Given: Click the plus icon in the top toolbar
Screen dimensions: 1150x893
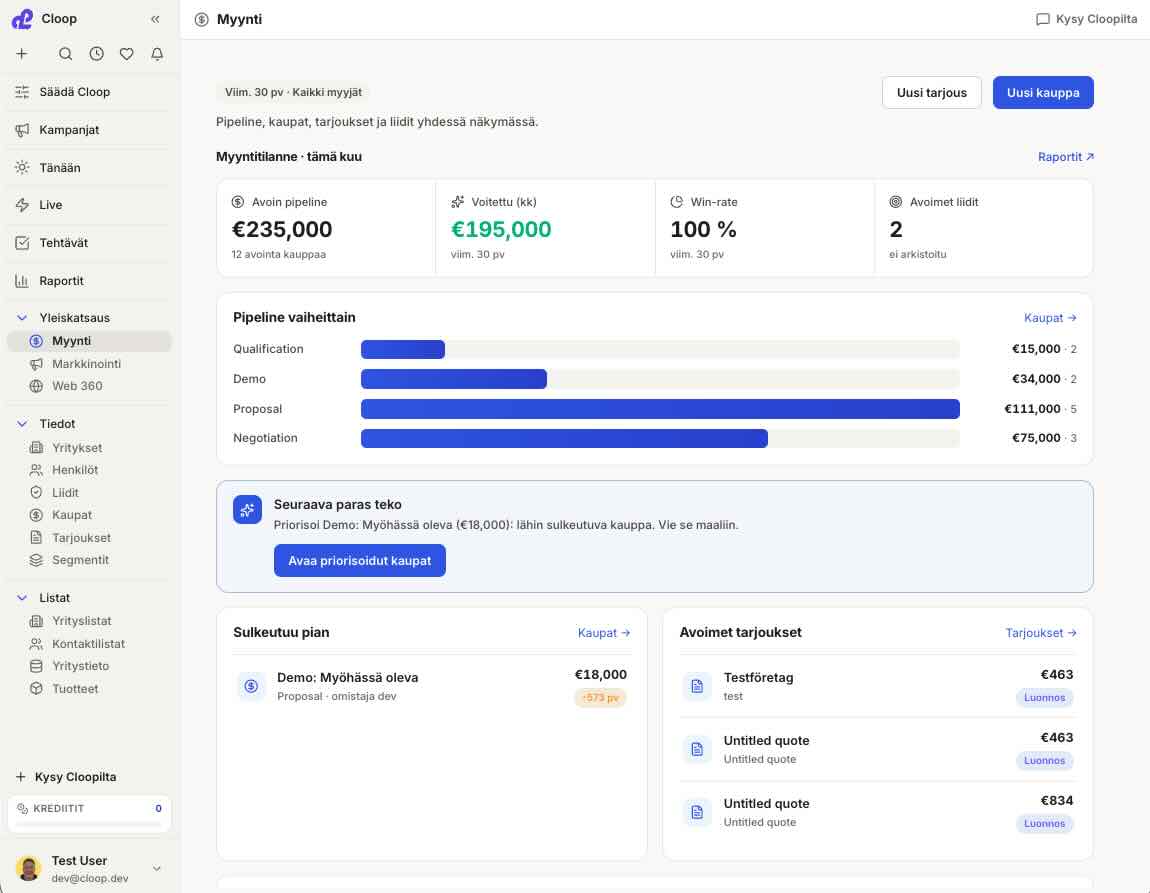Looking at the screenshot, I should (22, 54).
